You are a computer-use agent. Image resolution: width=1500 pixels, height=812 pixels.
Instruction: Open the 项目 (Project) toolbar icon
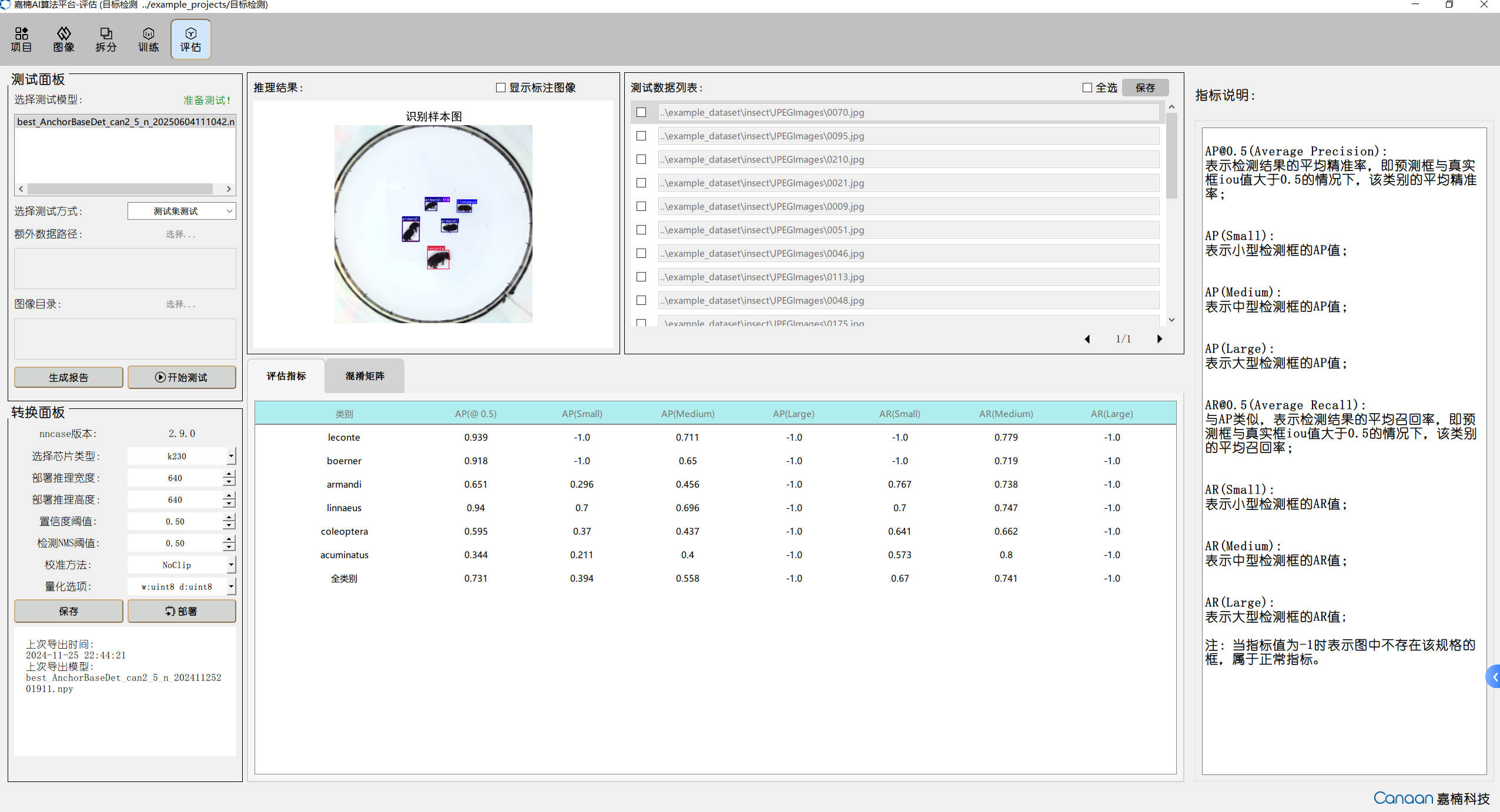click(21, 39)
